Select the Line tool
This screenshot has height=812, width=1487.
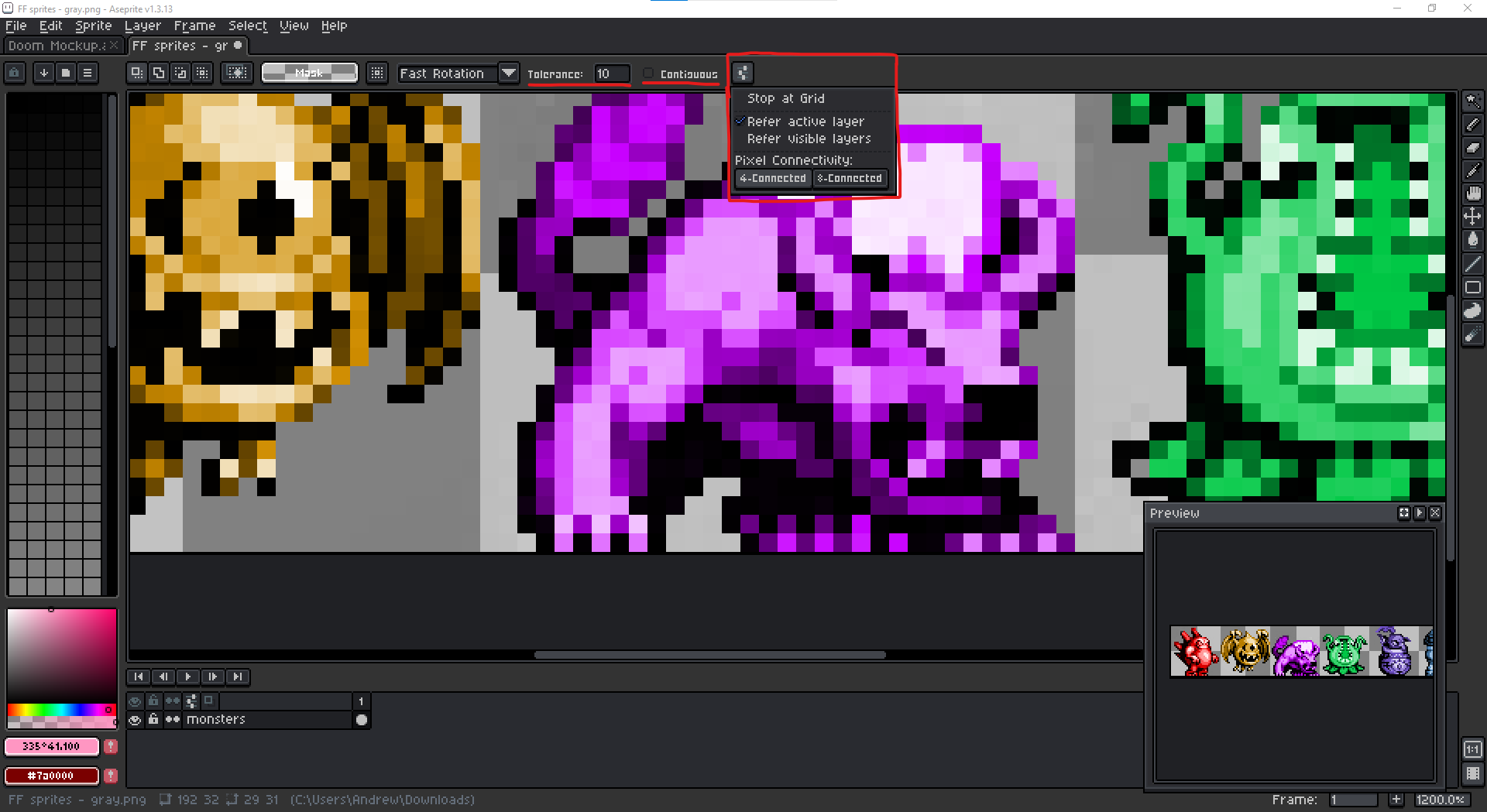click(x=1473, y=264)
